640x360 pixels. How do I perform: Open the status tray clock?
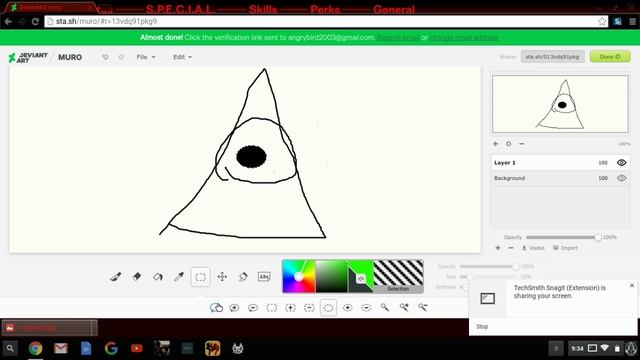(x=577, y=348)
